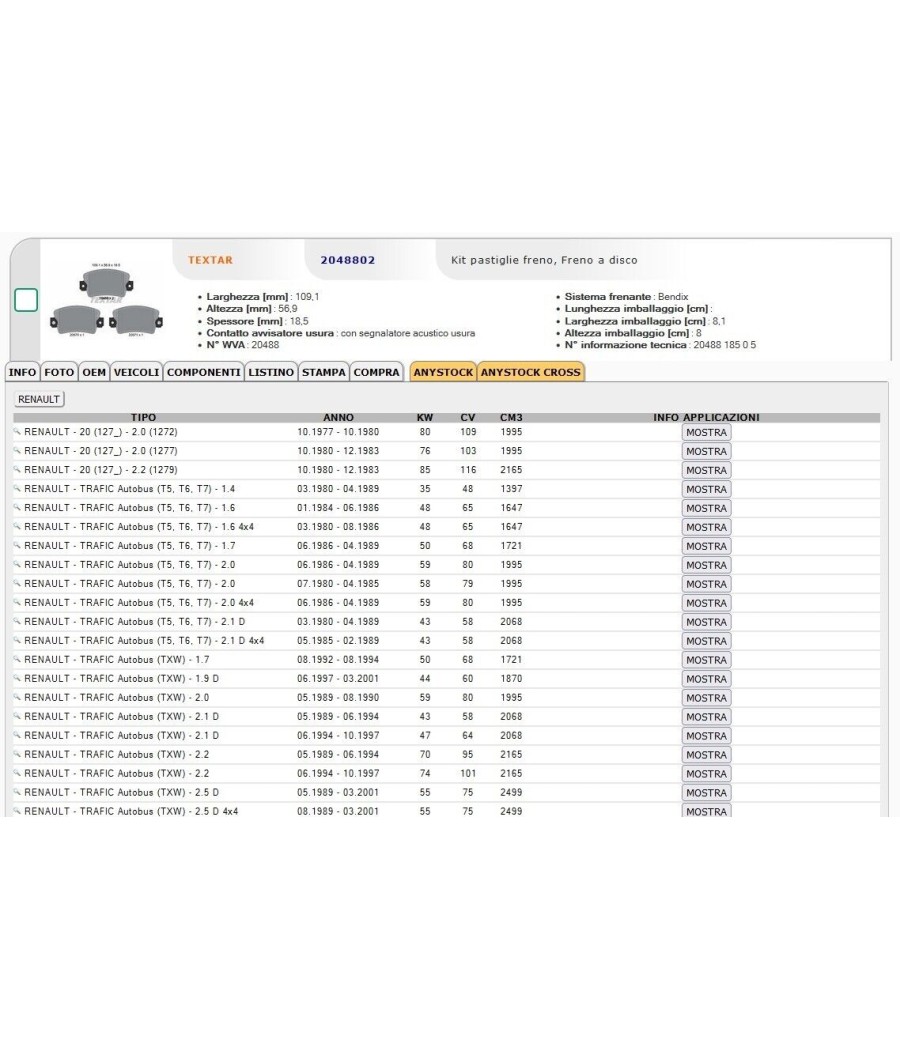Click MOSTRA for Trafic TXW 1.7
The width and height of the screenshot is (900, 1050).
(x=706, y=660)
